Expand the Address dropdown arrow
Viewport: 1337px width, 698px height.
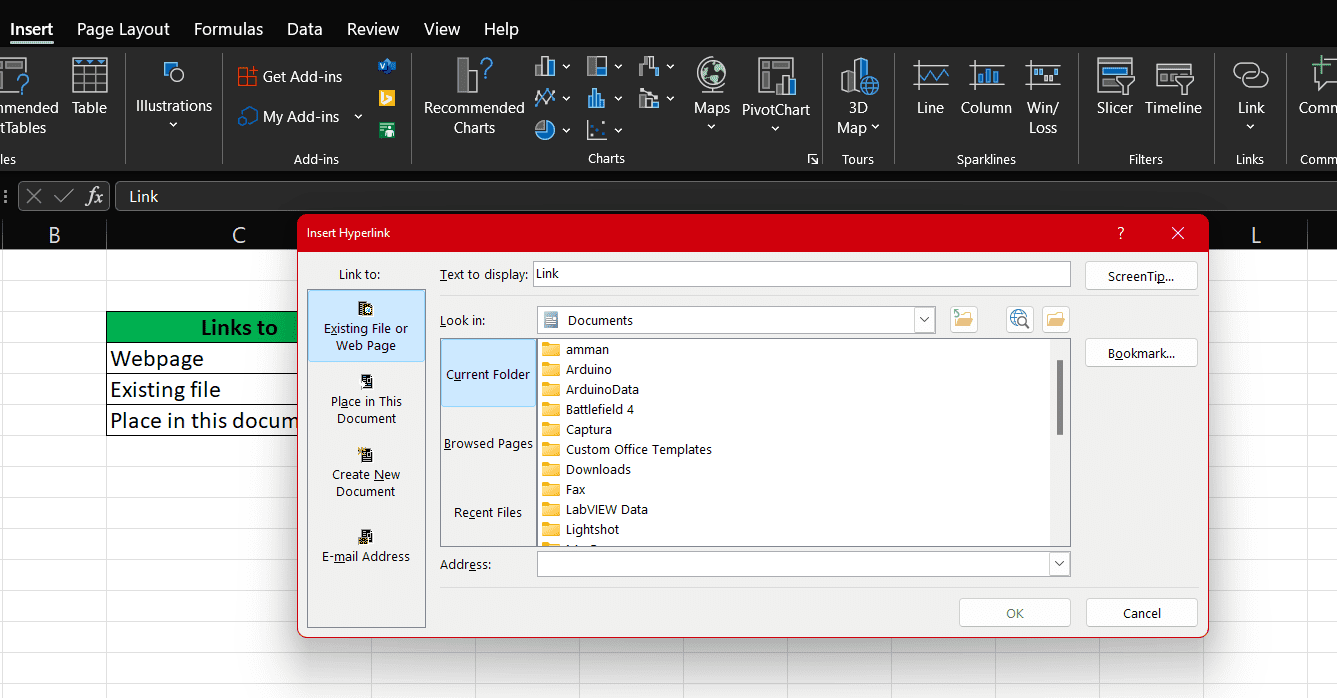pyautogui.click(x=1059, y=564)
